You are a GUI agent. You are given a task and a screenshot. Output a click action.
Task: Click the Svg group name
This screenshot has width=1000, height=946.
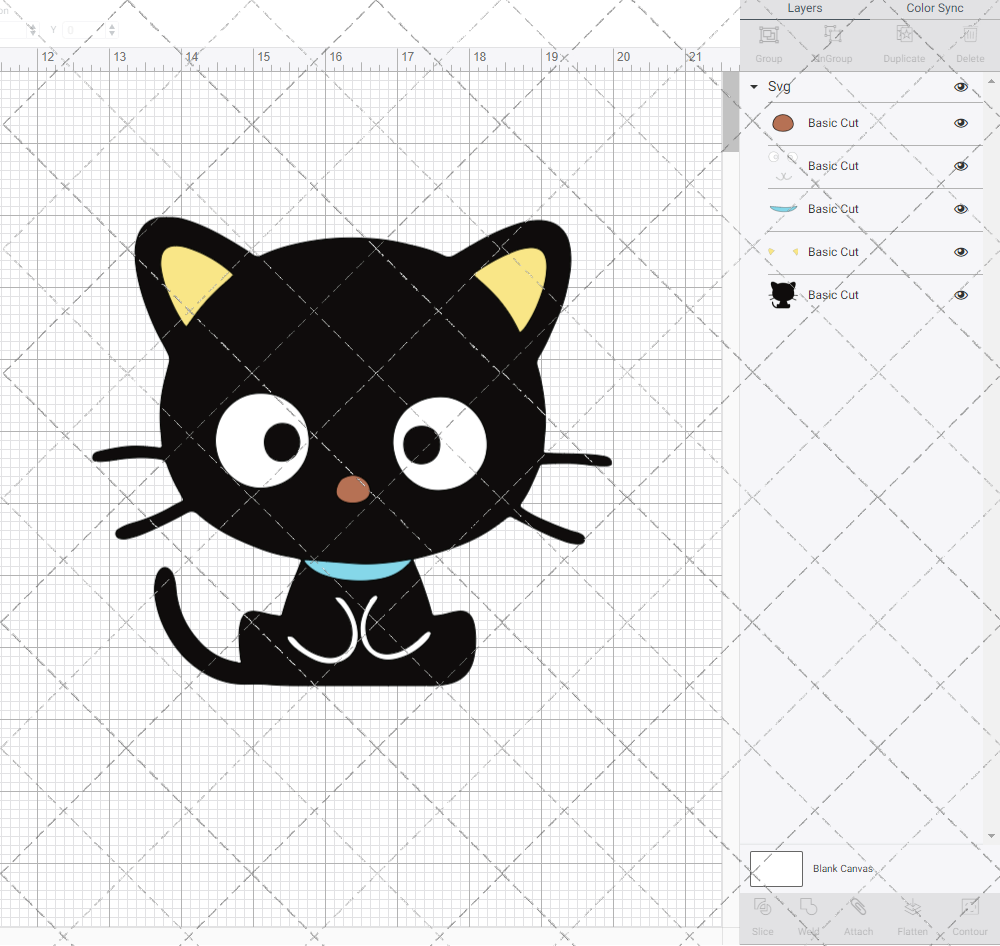(779, 87)
